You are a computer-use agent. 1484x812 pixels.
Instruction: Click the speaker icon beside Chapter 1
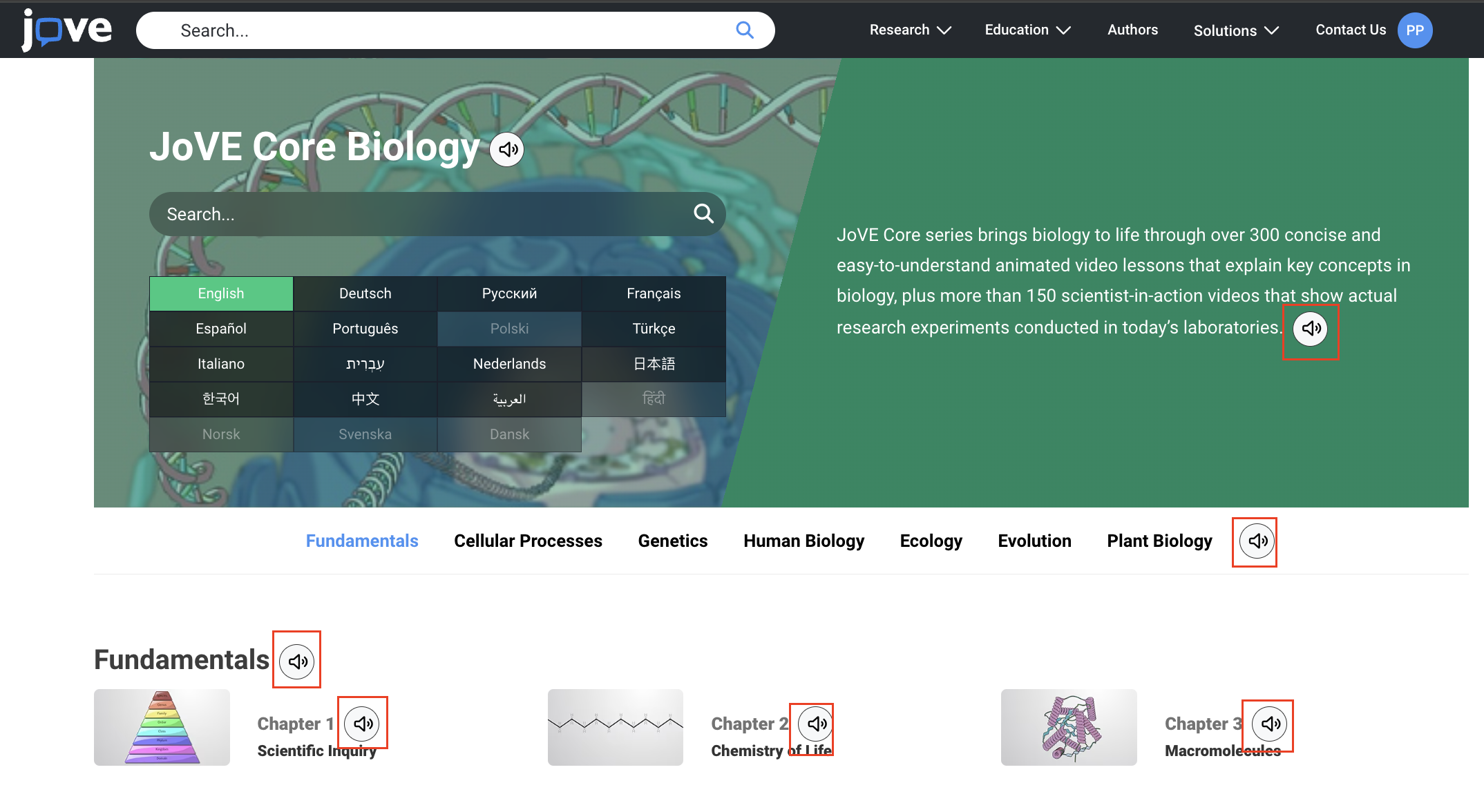(x=363, y=723)
